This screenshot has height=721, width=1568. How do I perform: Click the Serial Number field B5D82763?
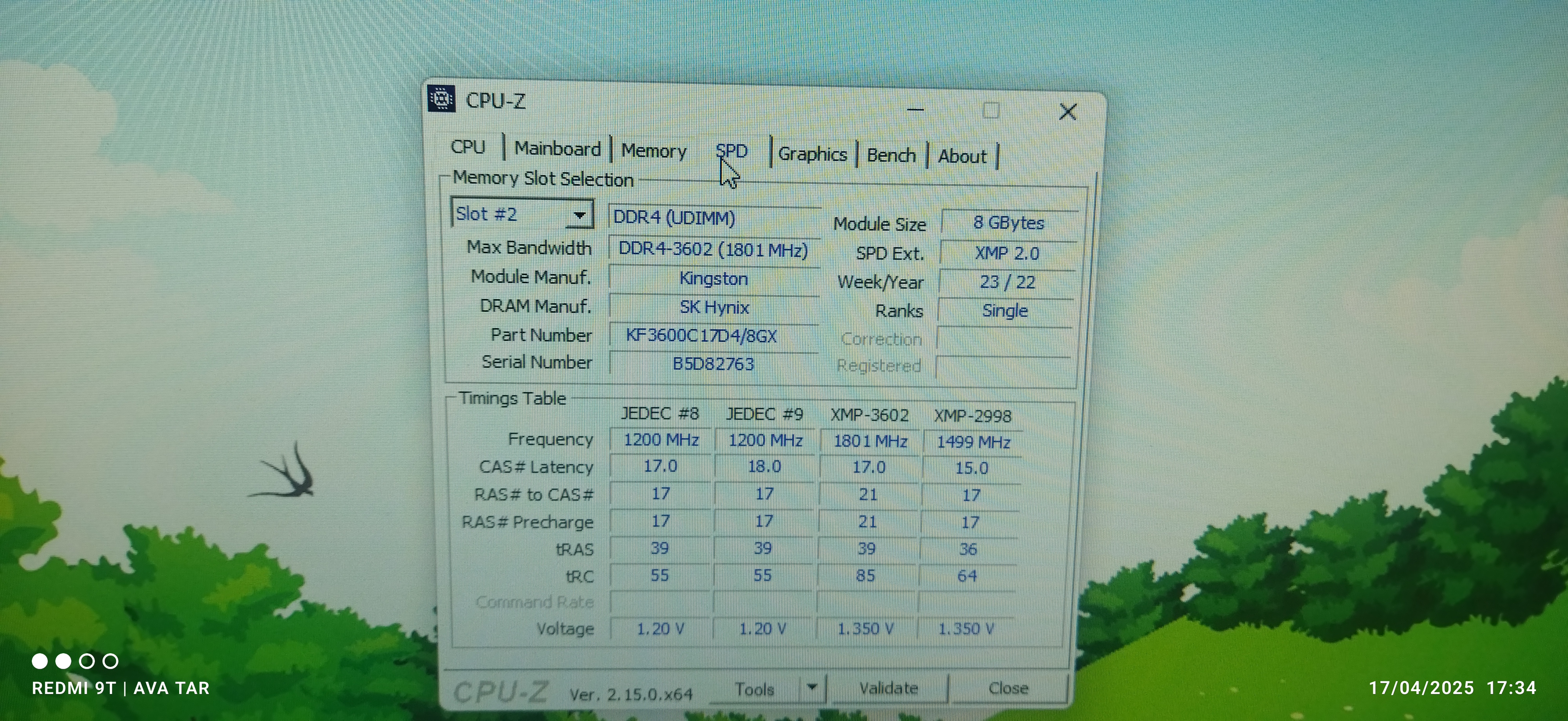tap(713, 364)
